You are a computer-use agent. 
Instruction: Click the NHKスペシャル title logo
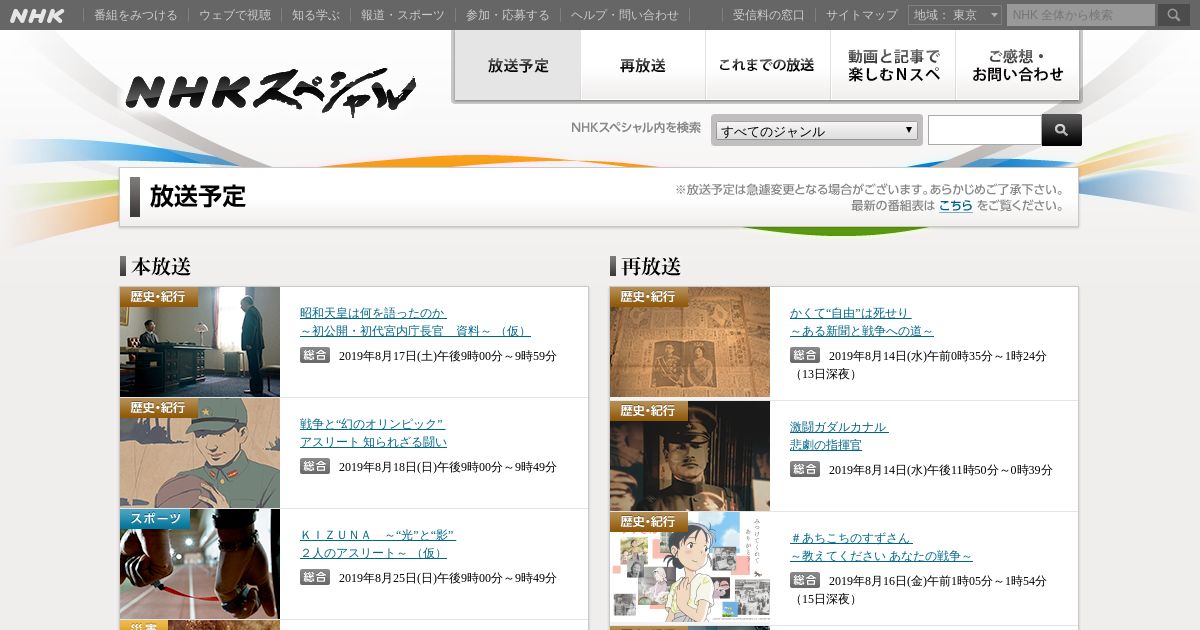[x=271, y=93]
